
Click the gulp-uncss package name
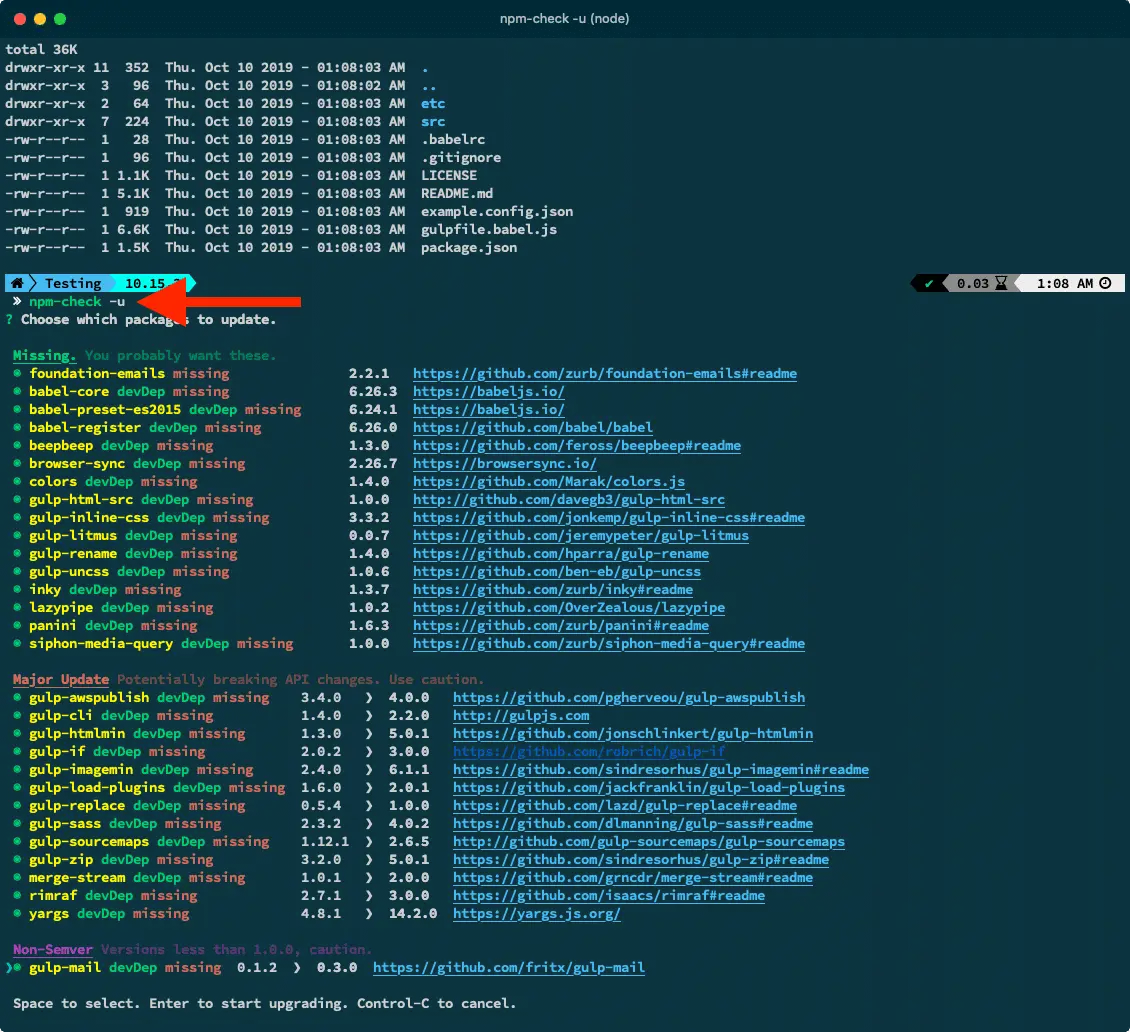click(68, 571)
